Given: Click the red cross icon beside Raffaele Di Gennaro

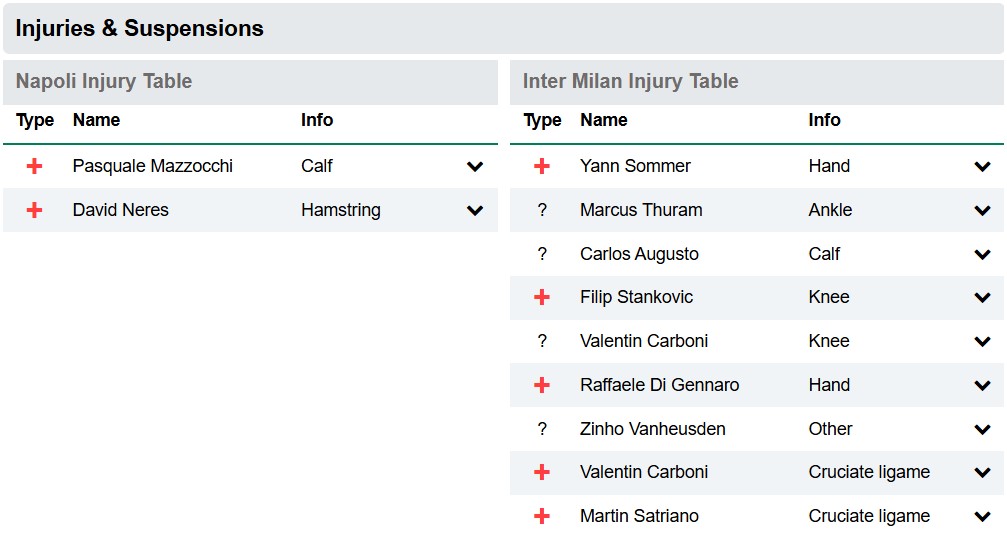Looking at the screenshot, I should pos(542,385).
